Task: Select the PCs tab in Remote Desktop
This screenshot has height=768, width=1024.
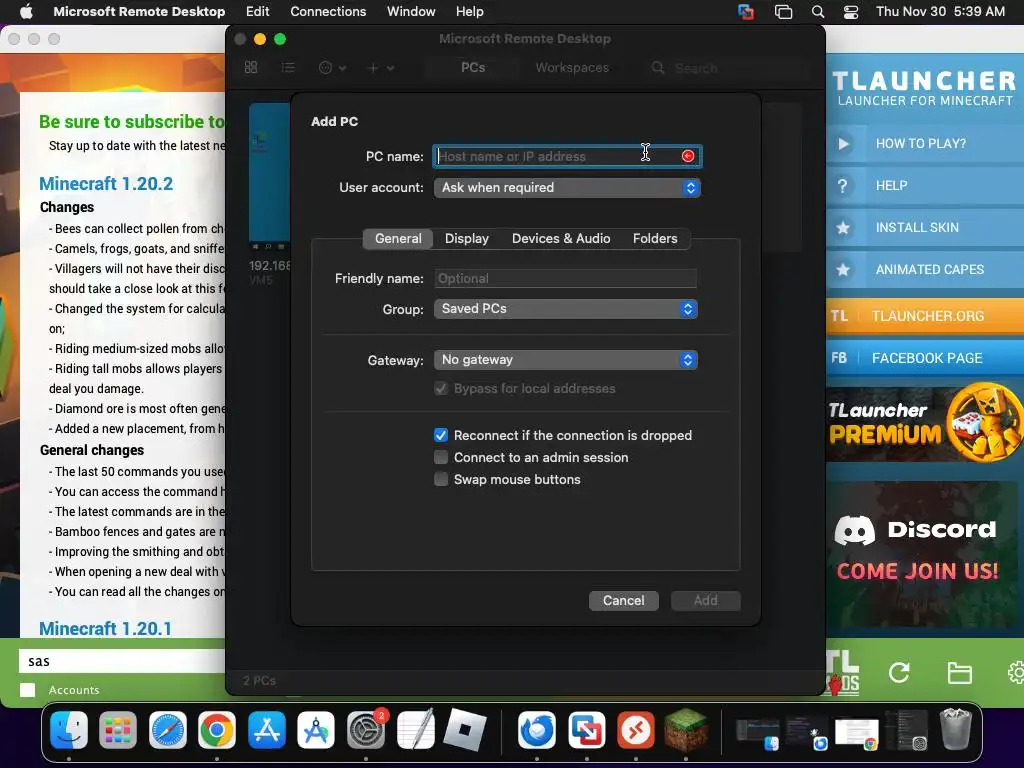Action: click(x=473, y=67)
